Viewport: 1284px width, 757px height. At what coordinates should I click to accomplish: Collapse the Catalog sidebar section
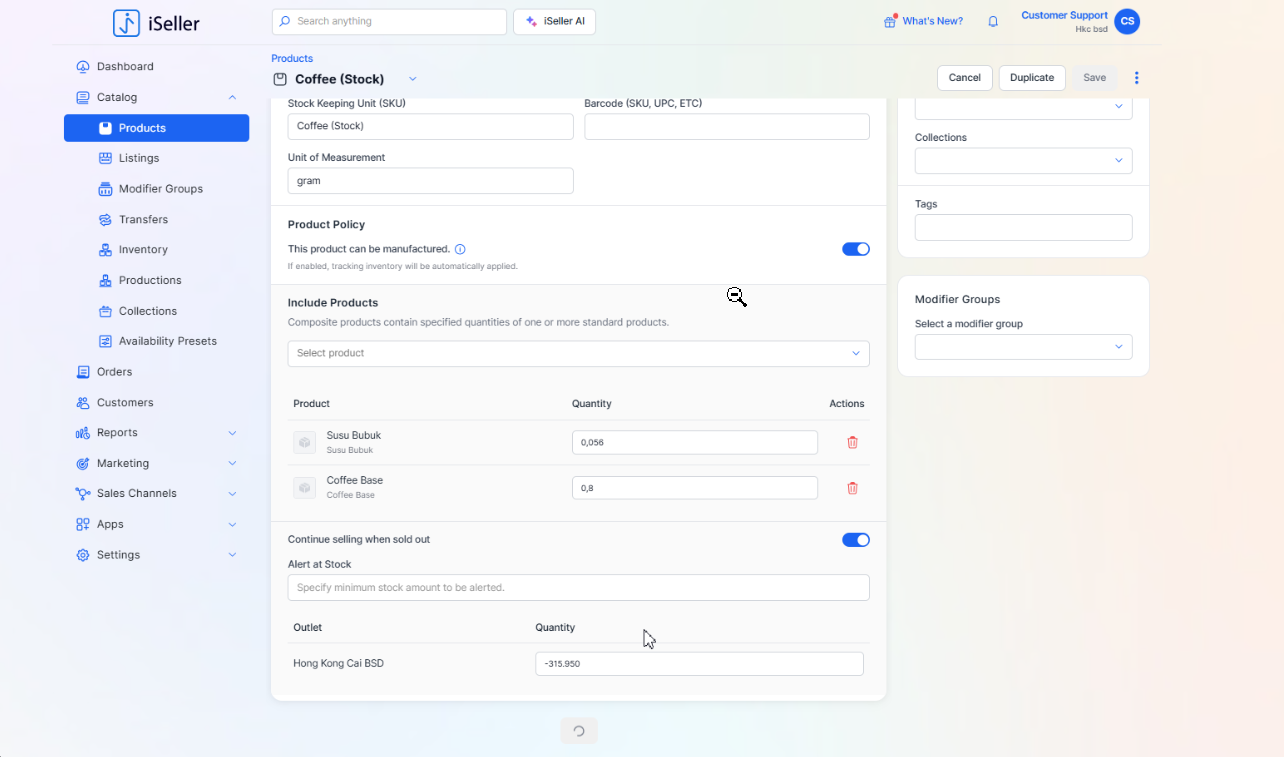point(232,97)
